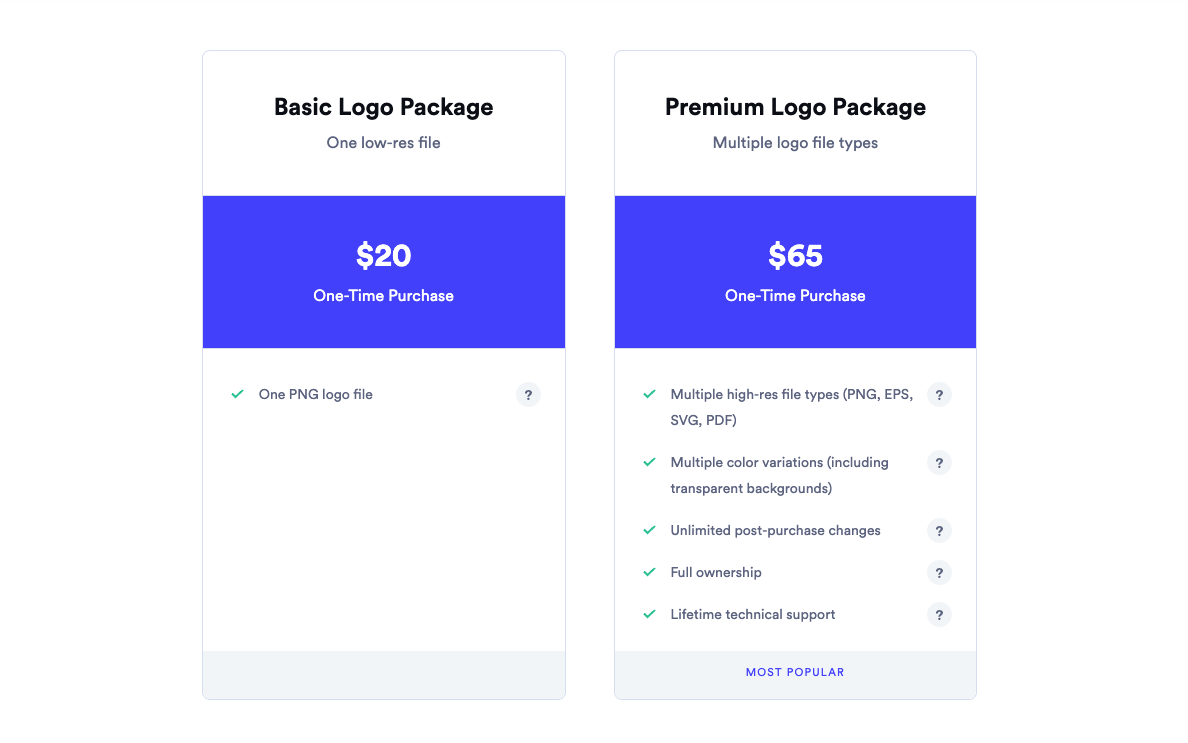Show help for Unlimited post-purchase changes
The image size is (1188, 743).
point(939,531)
